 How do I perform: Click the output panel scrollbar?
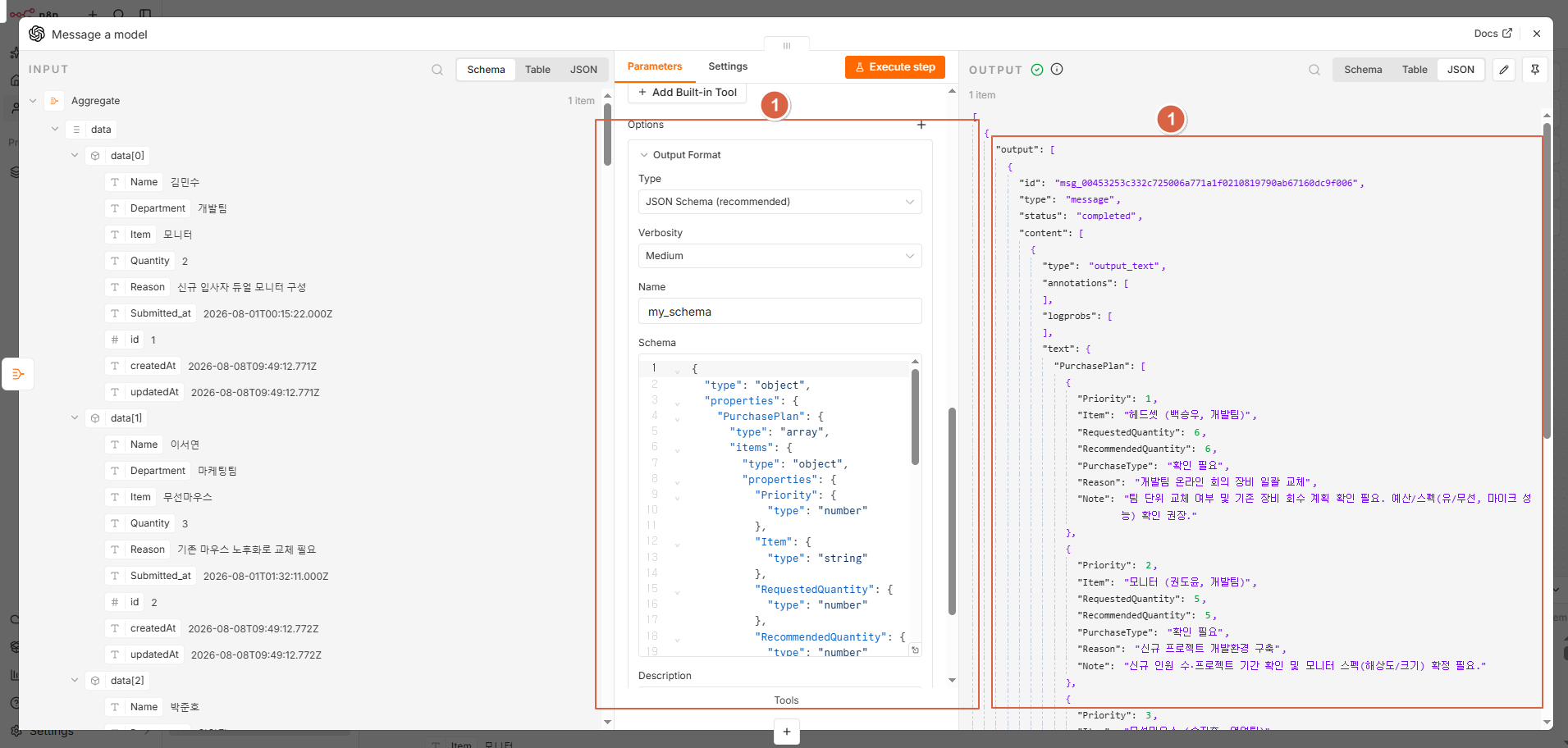click(1547, 281)
